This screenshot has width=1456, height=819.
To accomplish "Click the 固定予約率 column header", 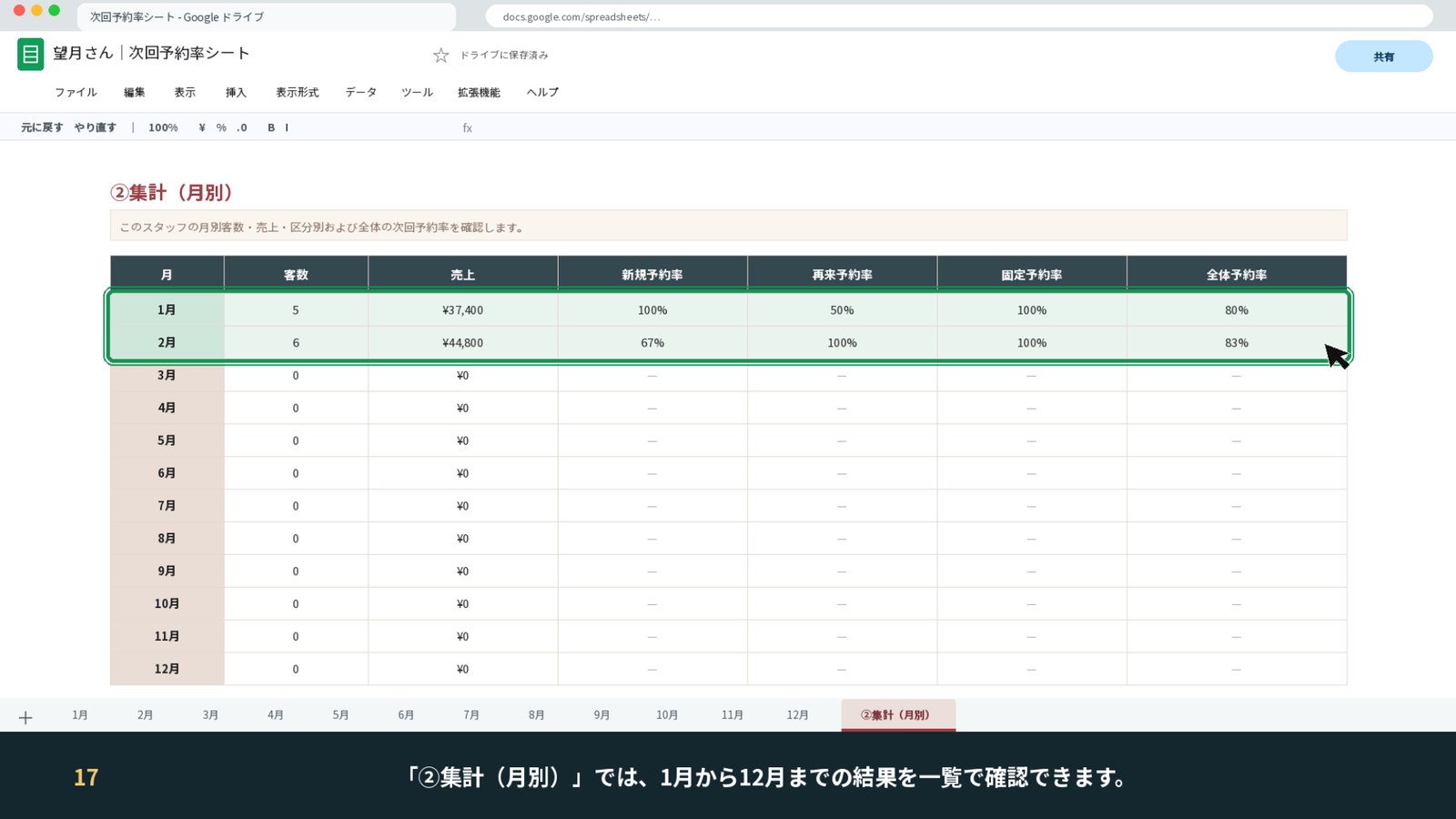I will (1032, 274).
